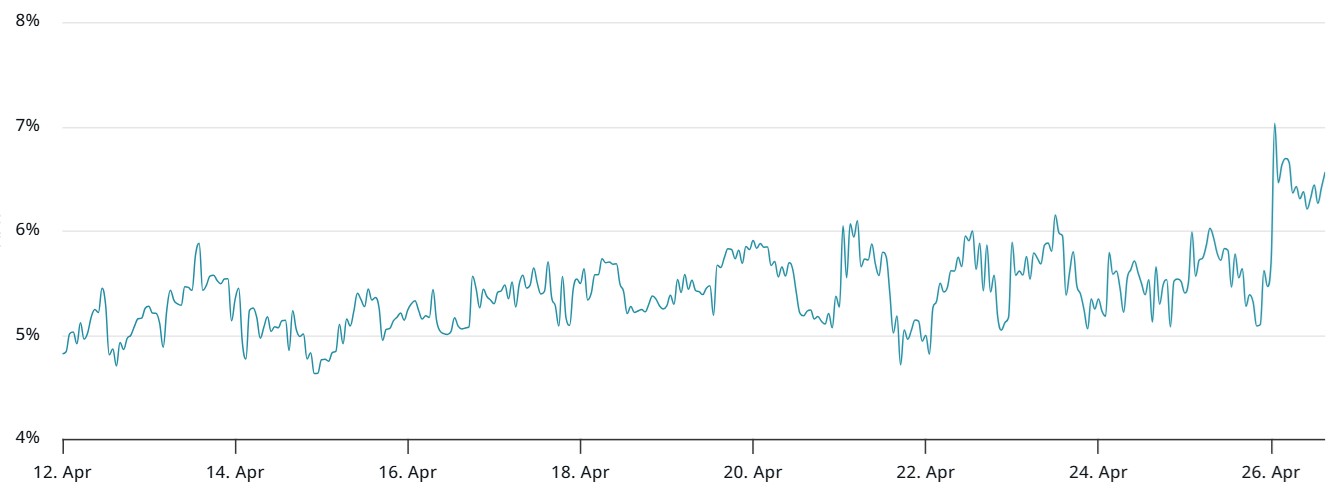
Task: Select the 26. Apr date label
Action: 1271,471
